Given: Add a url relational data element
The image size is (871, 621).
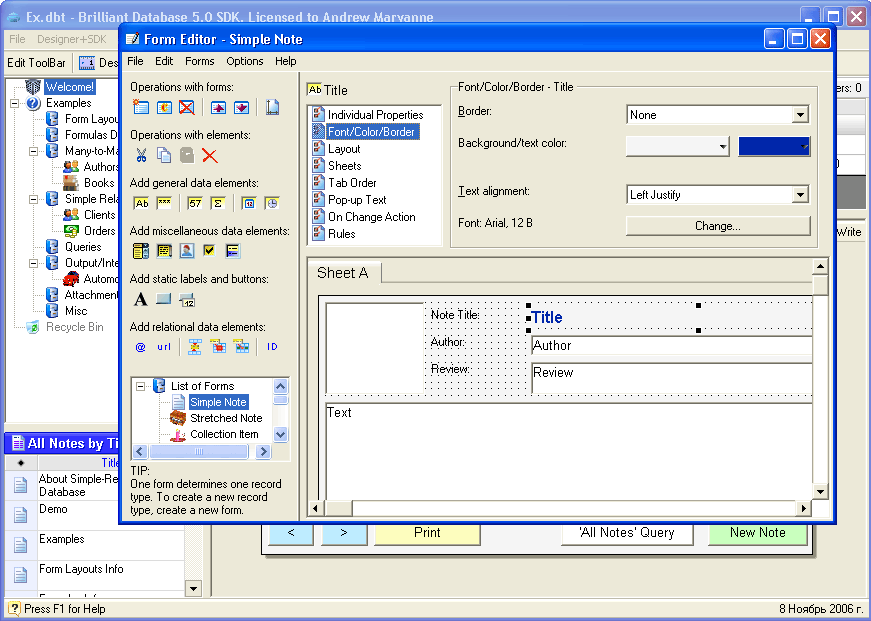Looking at the screenshot, I should 163,346.
